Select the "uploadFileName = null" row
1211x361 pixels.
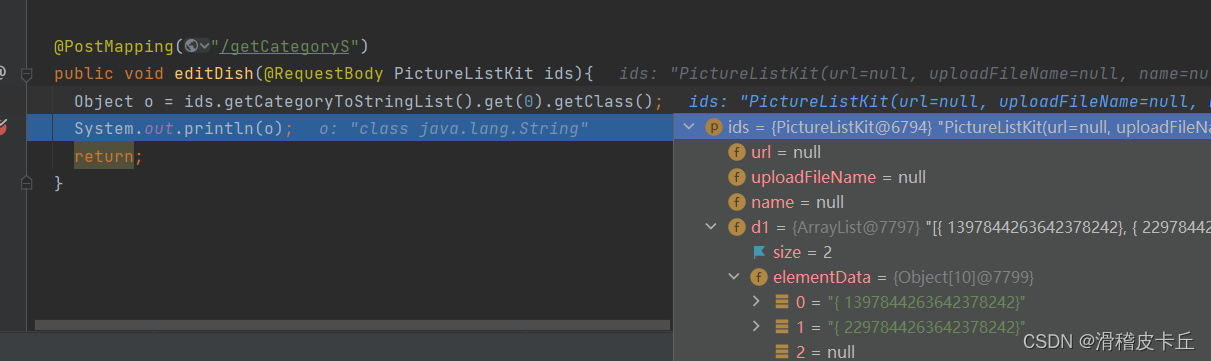[x=942, y=177]
